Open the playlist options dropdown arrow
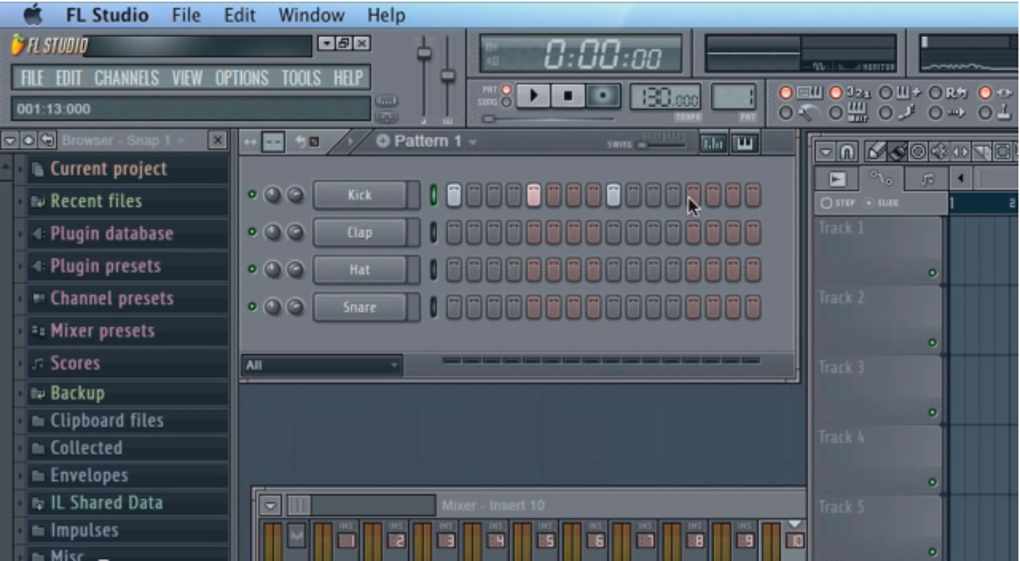 pos(825,152)
